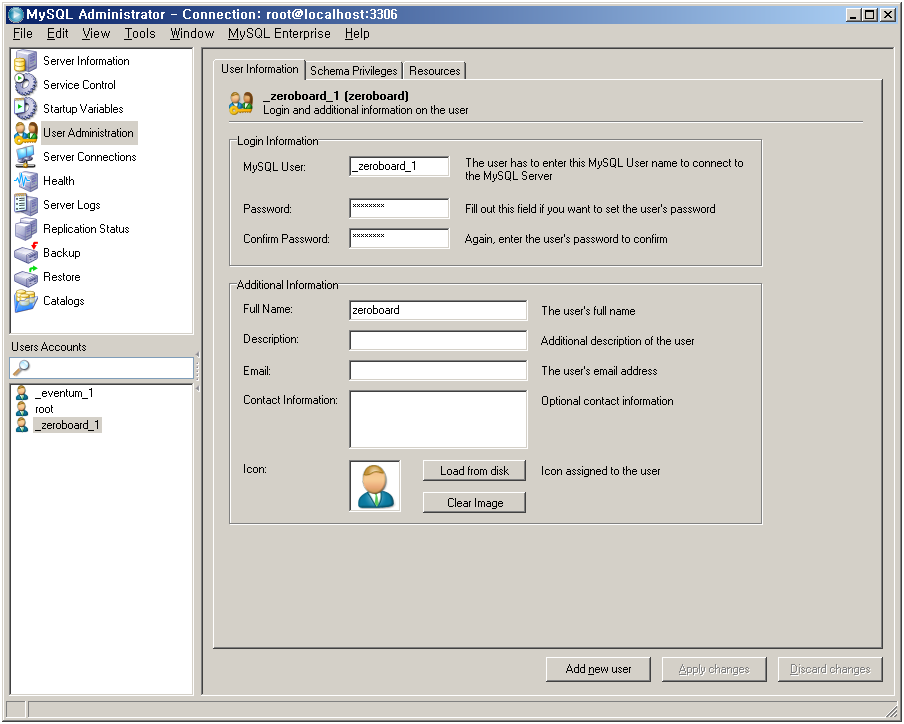Click the _zeroboard_1 user avatar icon
904x724 pixels.
pyautogui.click(x=22, y=425)
